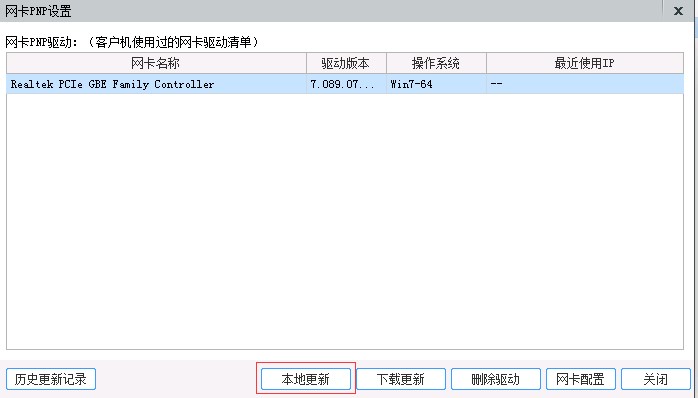Click driver version cell 7.089.07...

click(346, 84)
